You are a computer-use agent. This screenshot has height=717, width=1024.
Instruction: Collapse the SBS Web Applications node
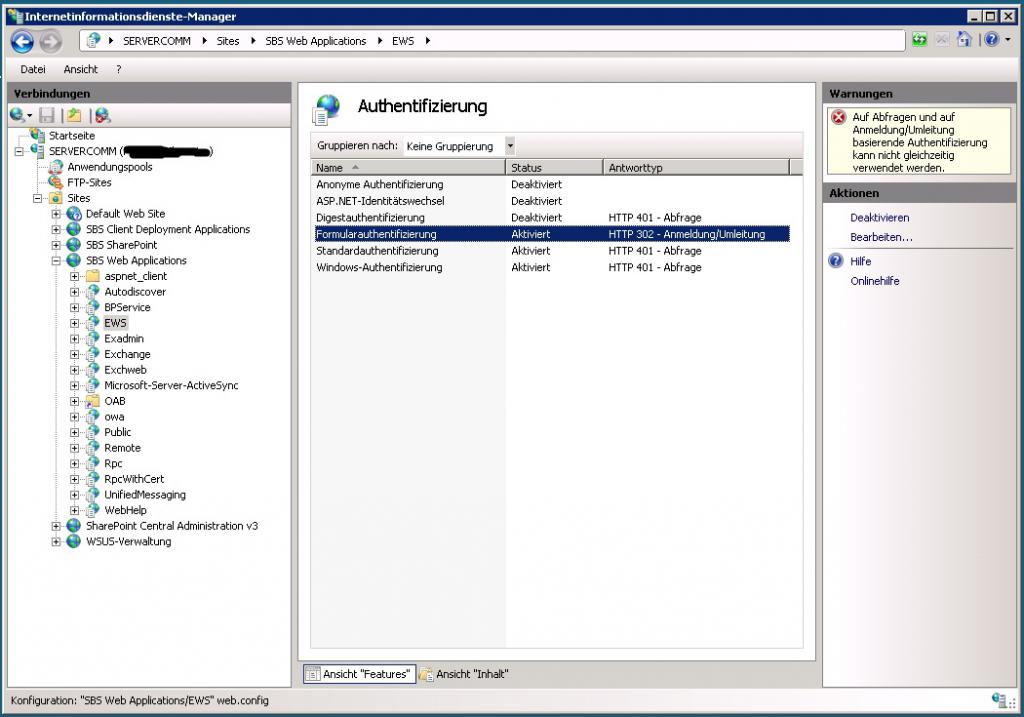tap(56, 261)
